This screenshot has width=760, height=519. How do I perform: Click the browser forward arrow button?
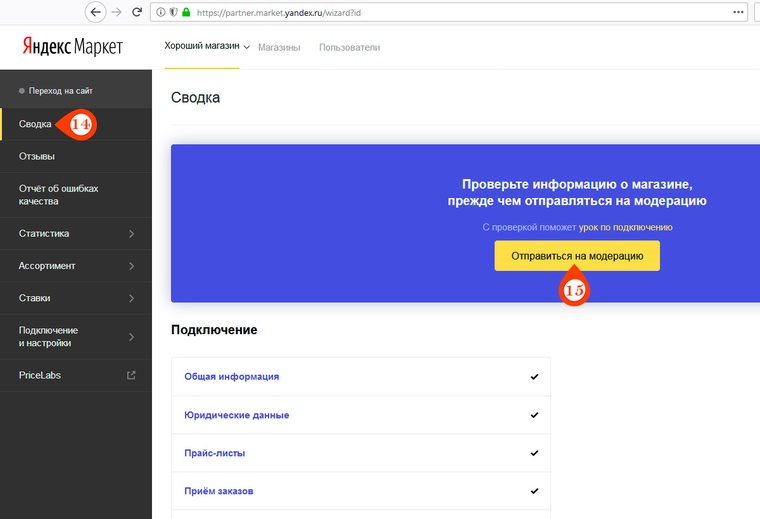(117, 13)
